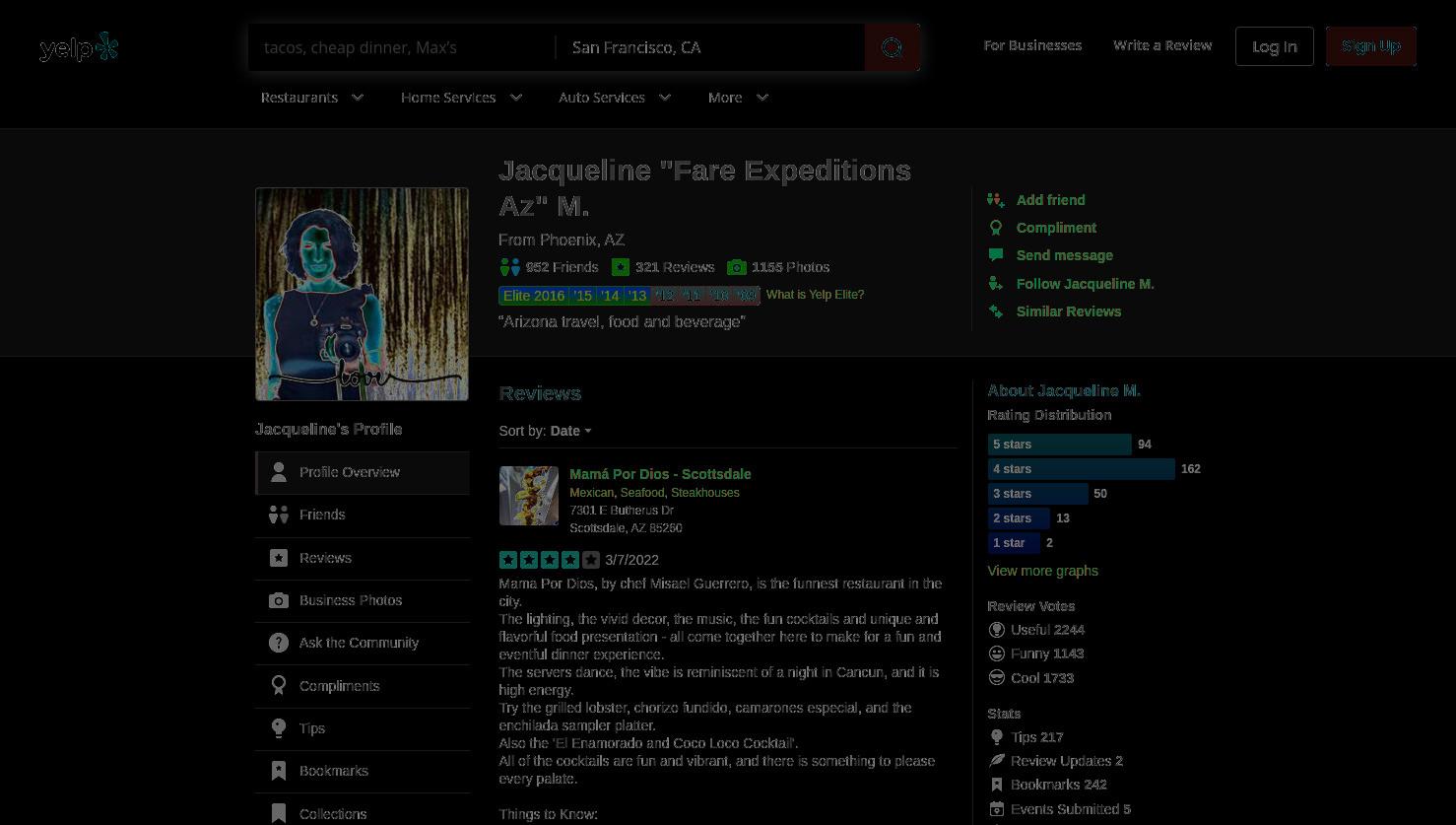Expand the Auto Services menu
Image resolution: width=1456 pixels, height=825 pixels.
pos(615,98)
